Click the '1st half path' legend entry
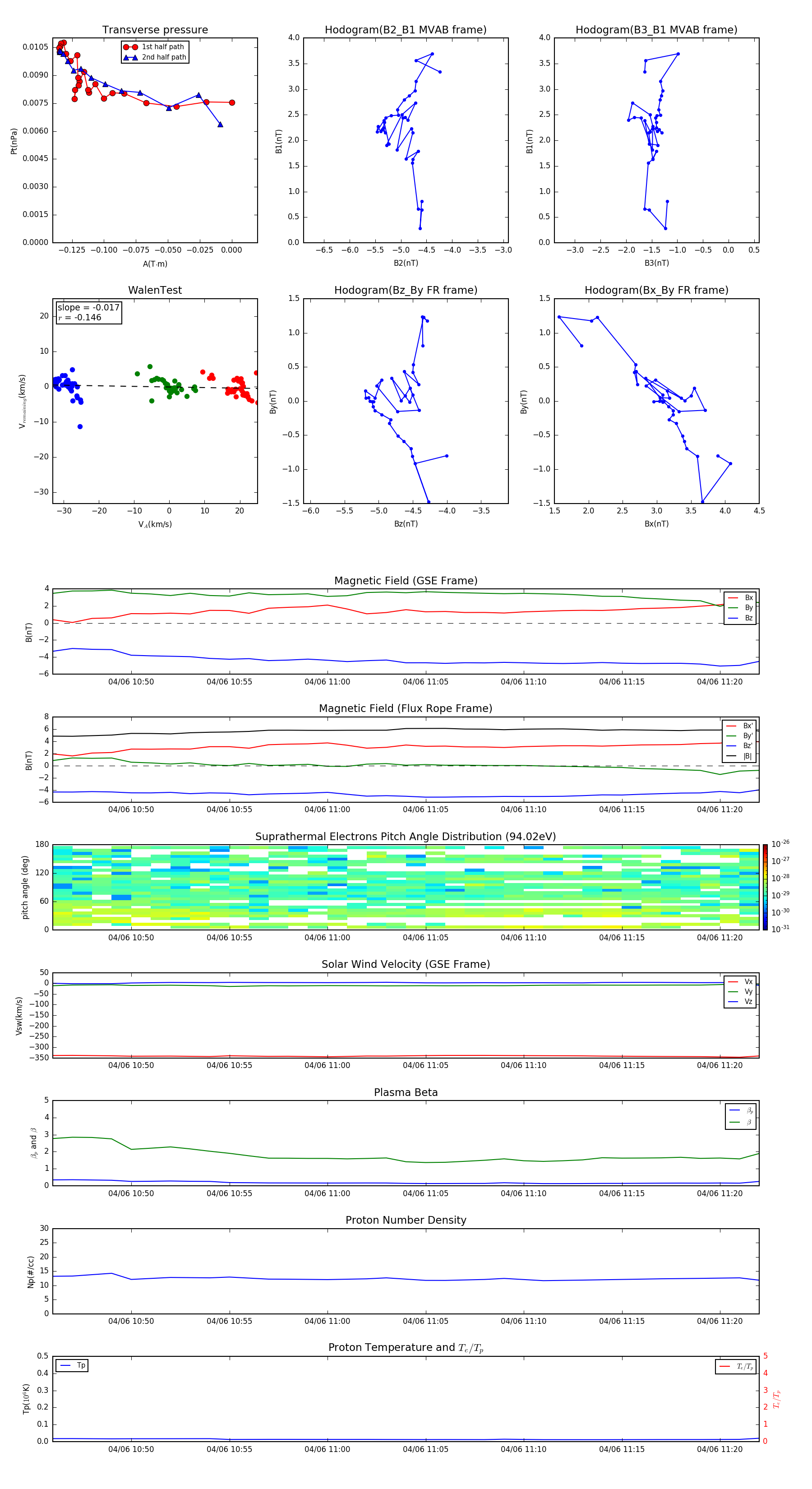This screenshot has height=1489, width=812. pos(154,47)
